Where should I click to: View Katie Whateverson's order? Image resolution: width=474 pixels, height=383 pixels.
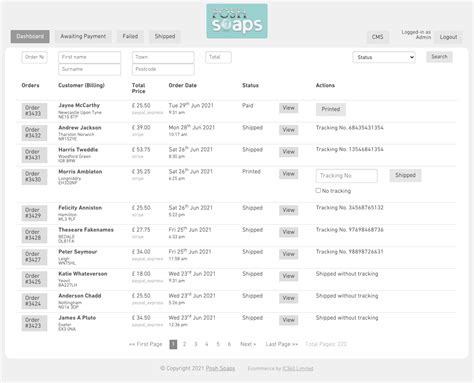[288, 276]
